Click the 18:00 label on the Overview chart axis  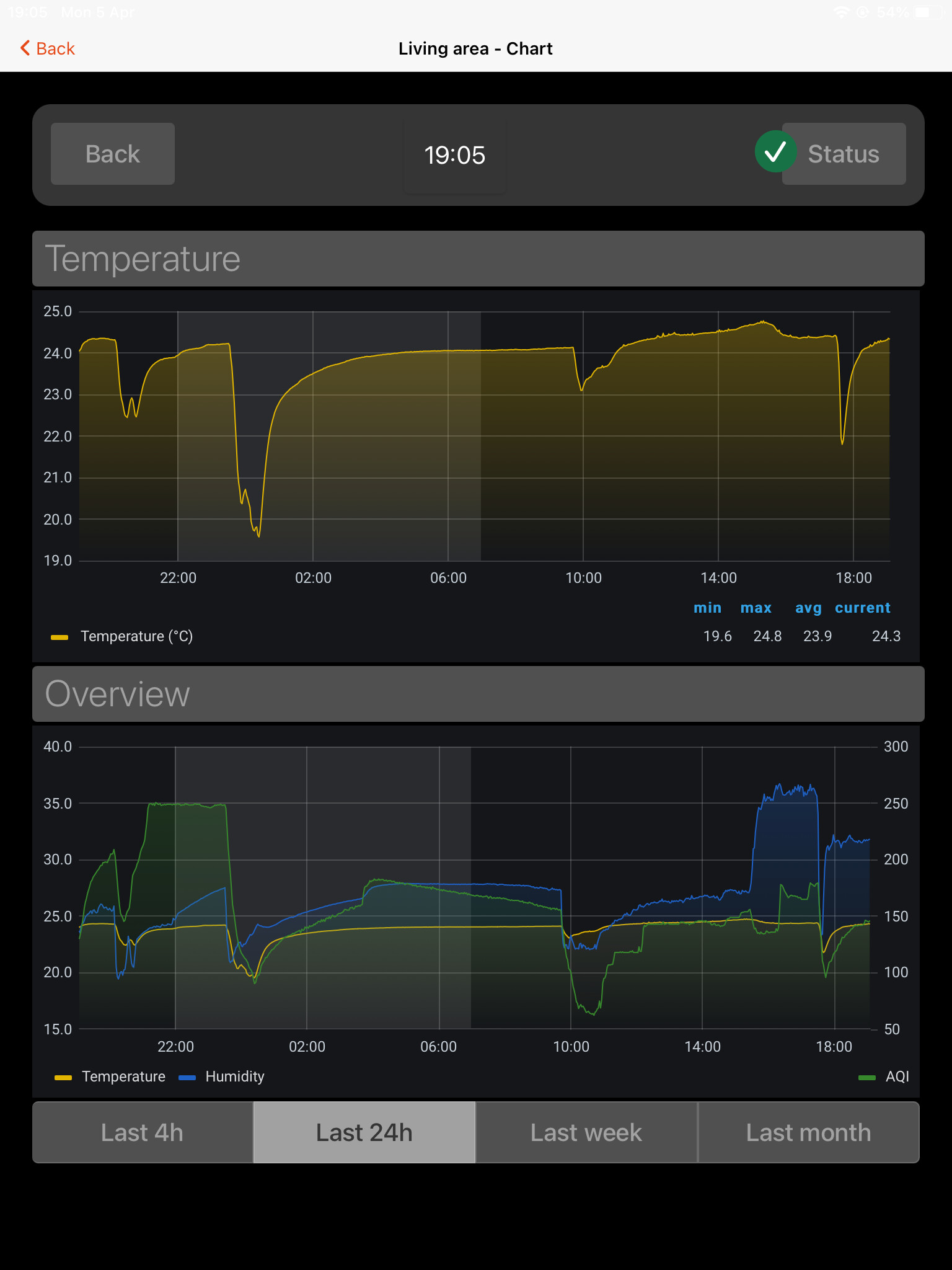tap(834, 1047)
